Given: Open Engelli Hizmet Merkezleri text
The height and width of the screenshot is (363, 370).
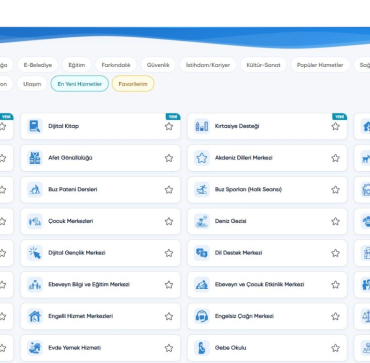Looking at the screenshot, I should click(80, 316).
